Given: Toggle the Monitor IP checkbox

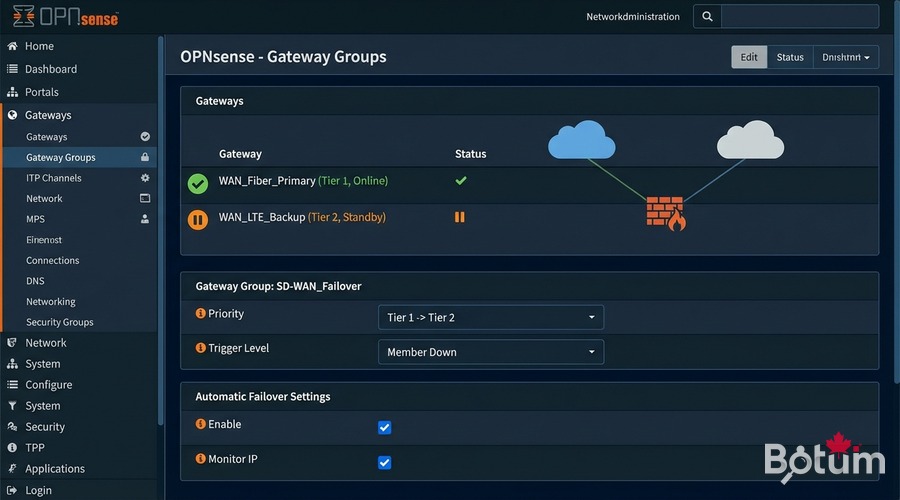Looking at the screenshot, I should coord(385,463).
